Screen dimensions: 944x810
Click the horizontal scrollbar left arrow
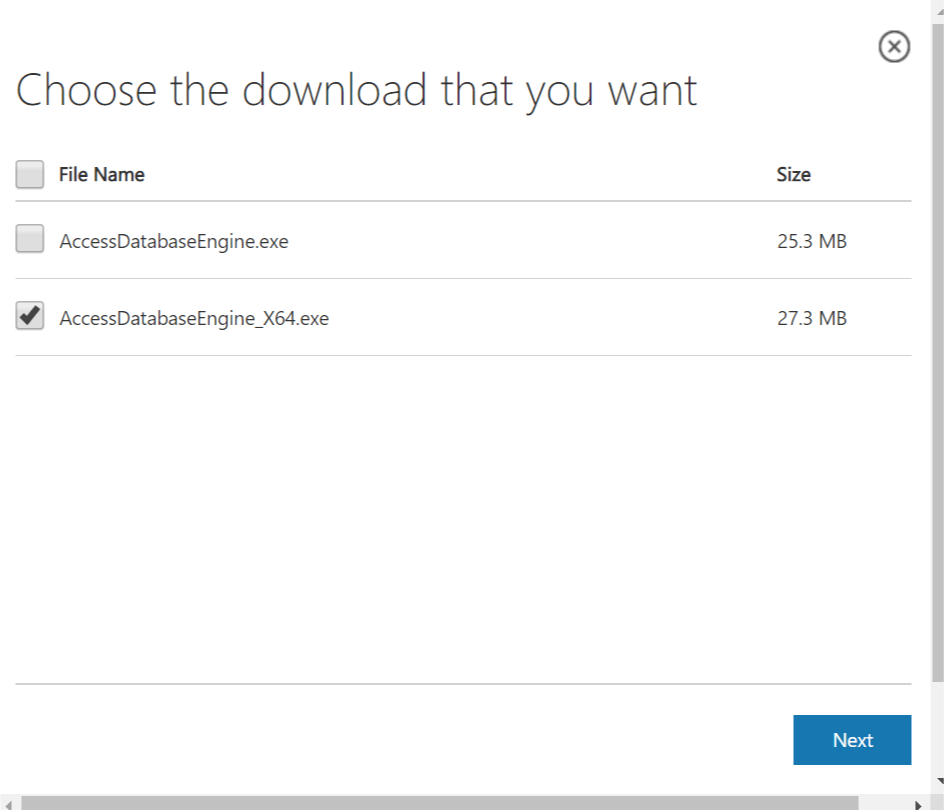tap(8, 804)
